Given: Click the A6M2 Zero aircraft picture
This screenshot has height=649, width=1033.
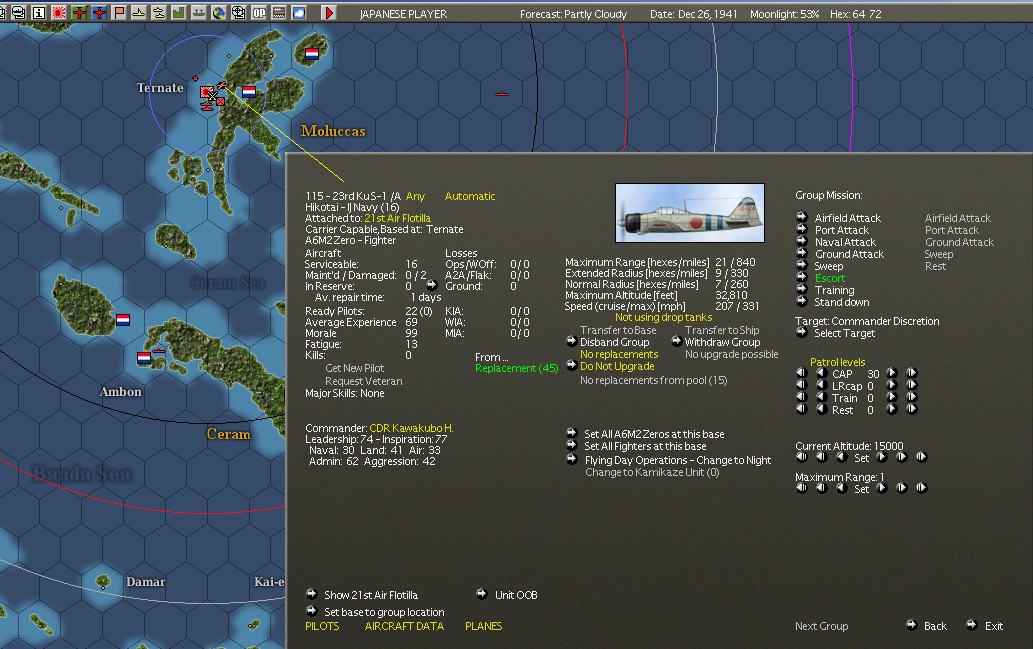Looking at the screenshot, I should pyautogui.click(x=690, y=213).
